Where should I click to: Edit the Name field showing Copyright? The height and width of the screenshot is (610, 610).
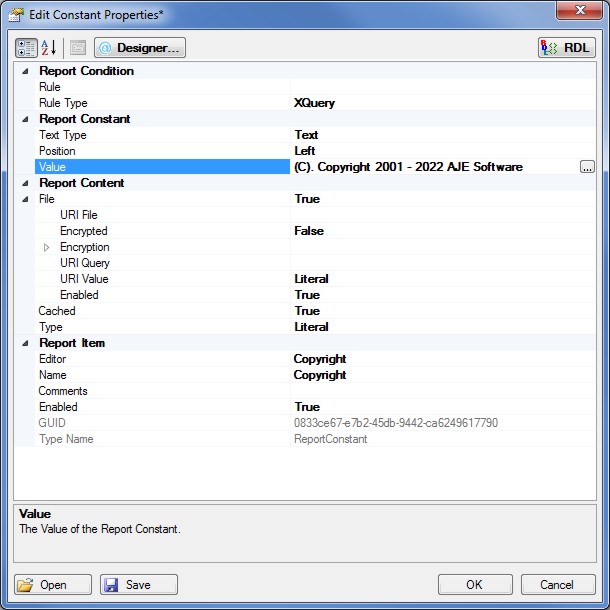[x=440, y=375]
